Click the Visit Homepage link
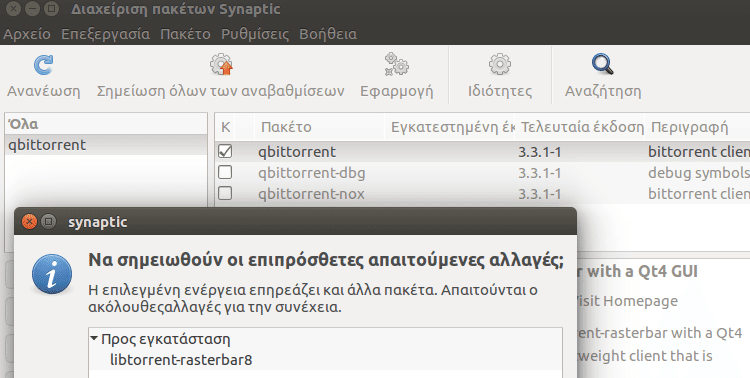The image size is (750, 378). (x=628, y=301)
